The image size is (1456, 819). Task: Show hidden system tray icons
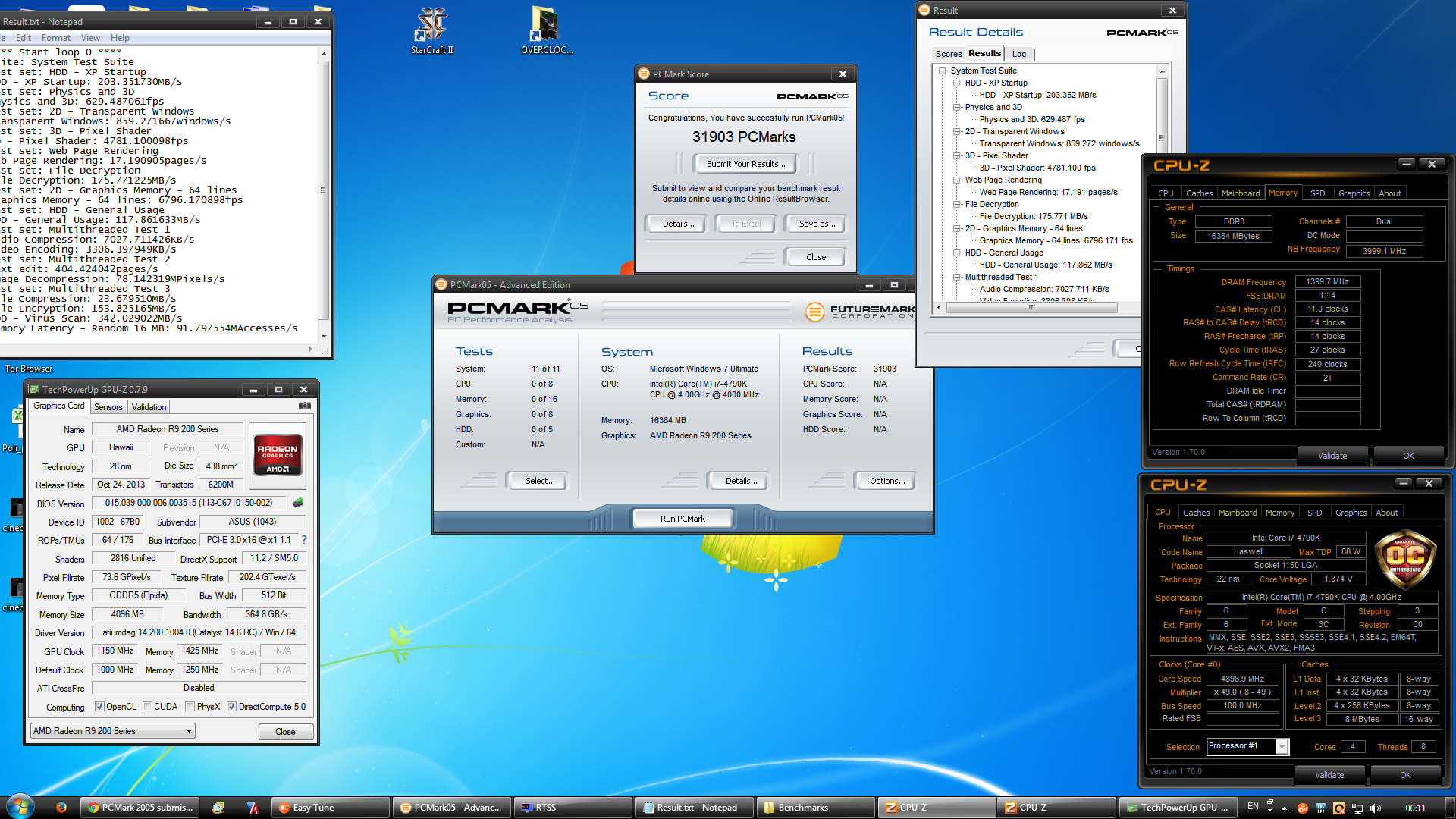coord(1284,808)
